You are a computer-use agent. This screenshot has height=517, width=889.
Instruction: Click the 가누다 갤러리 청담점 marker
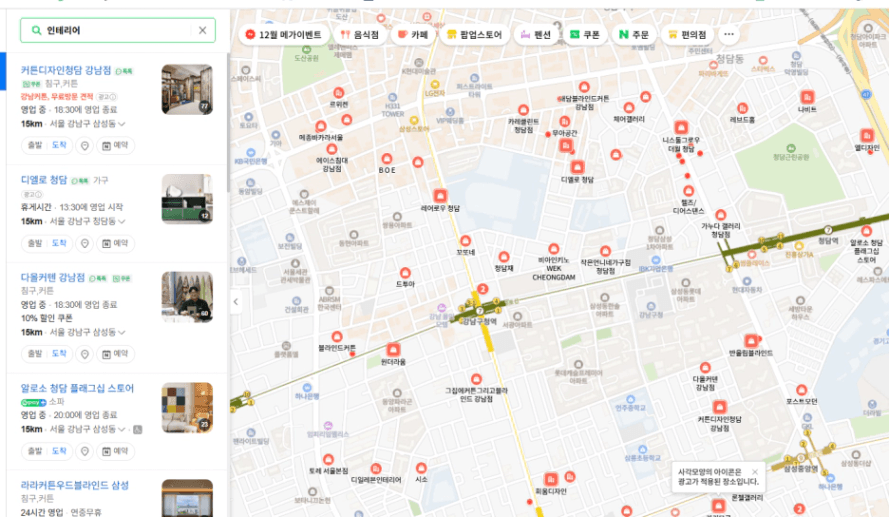click(x=721, y=215)
